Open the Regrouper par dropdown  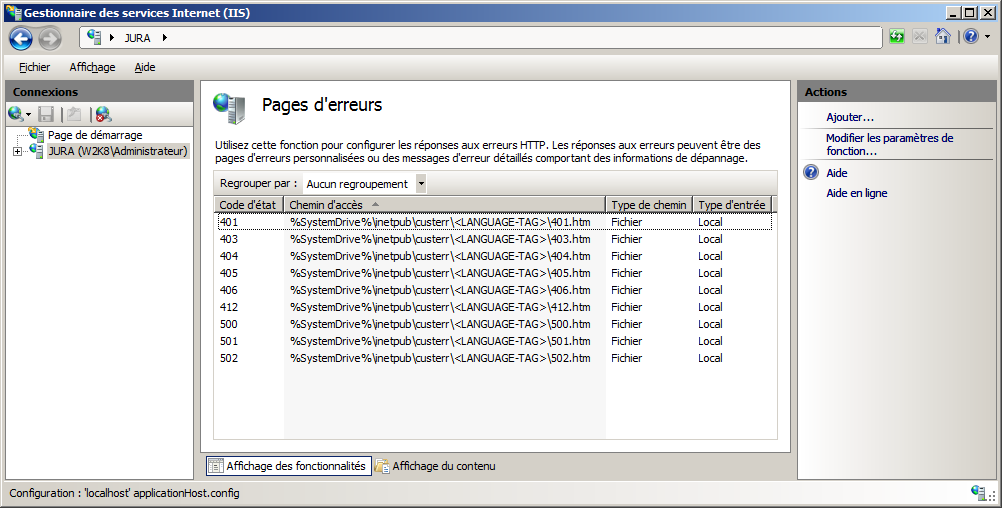tap(421, 184)
